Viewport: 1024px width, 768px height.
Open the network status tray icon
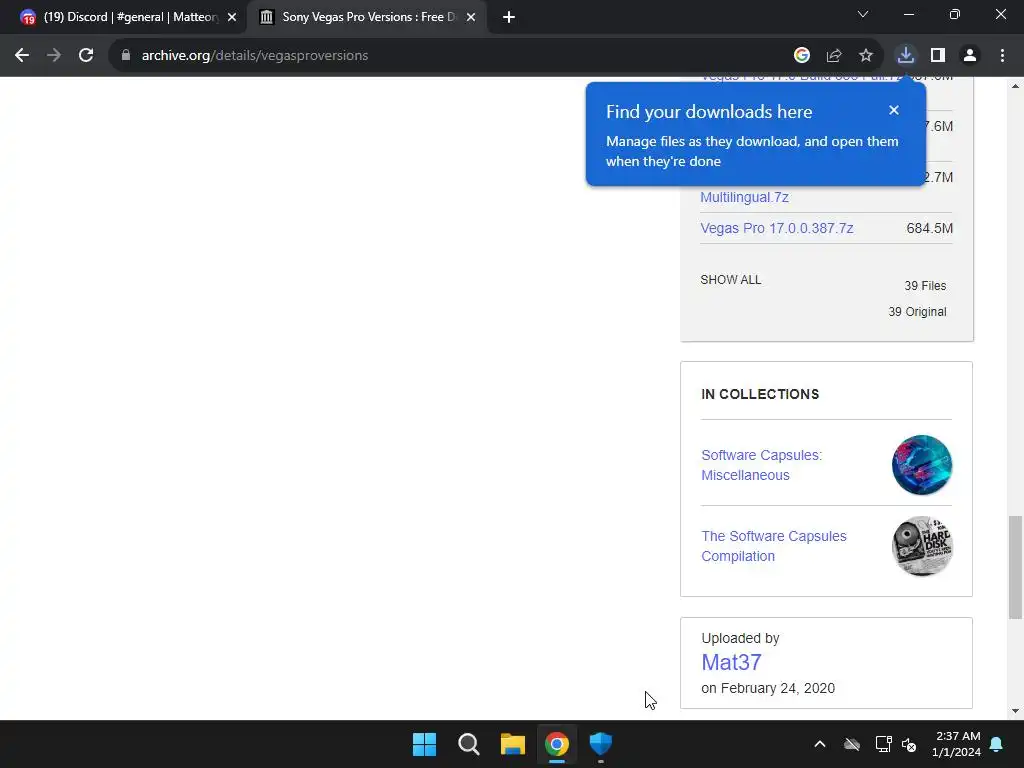(x=883, y=744)
